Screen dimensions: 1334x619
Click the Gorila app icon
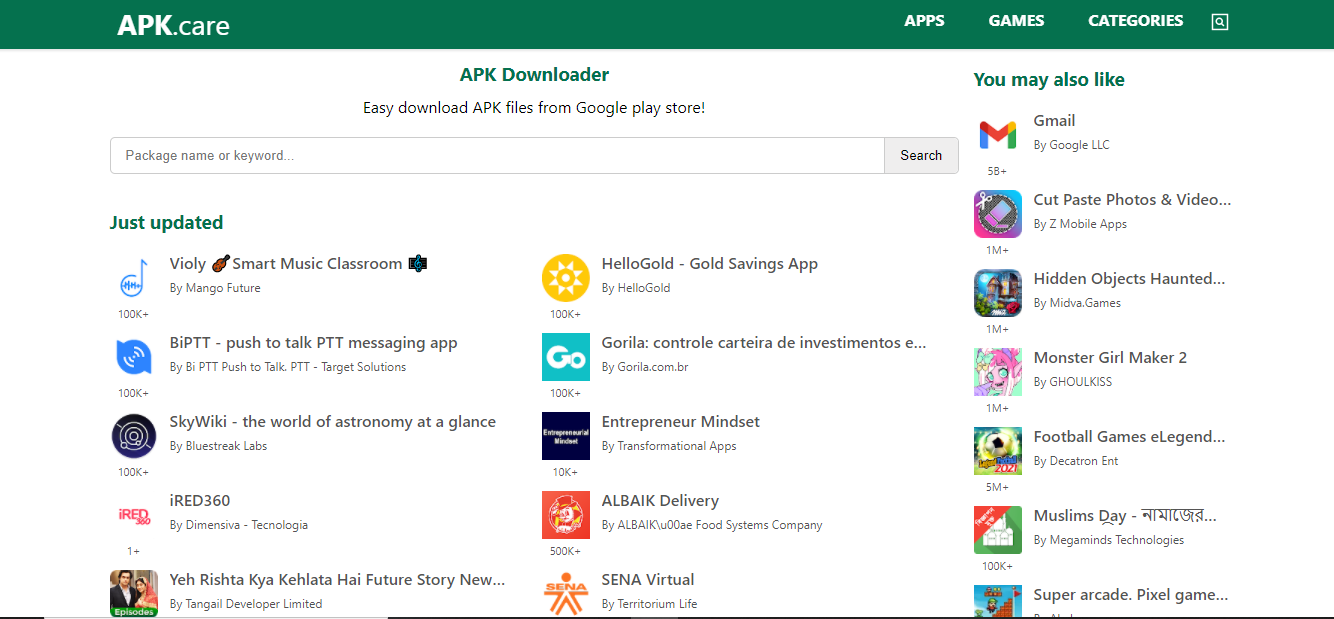pyautogui.click(x=566, y=357)
